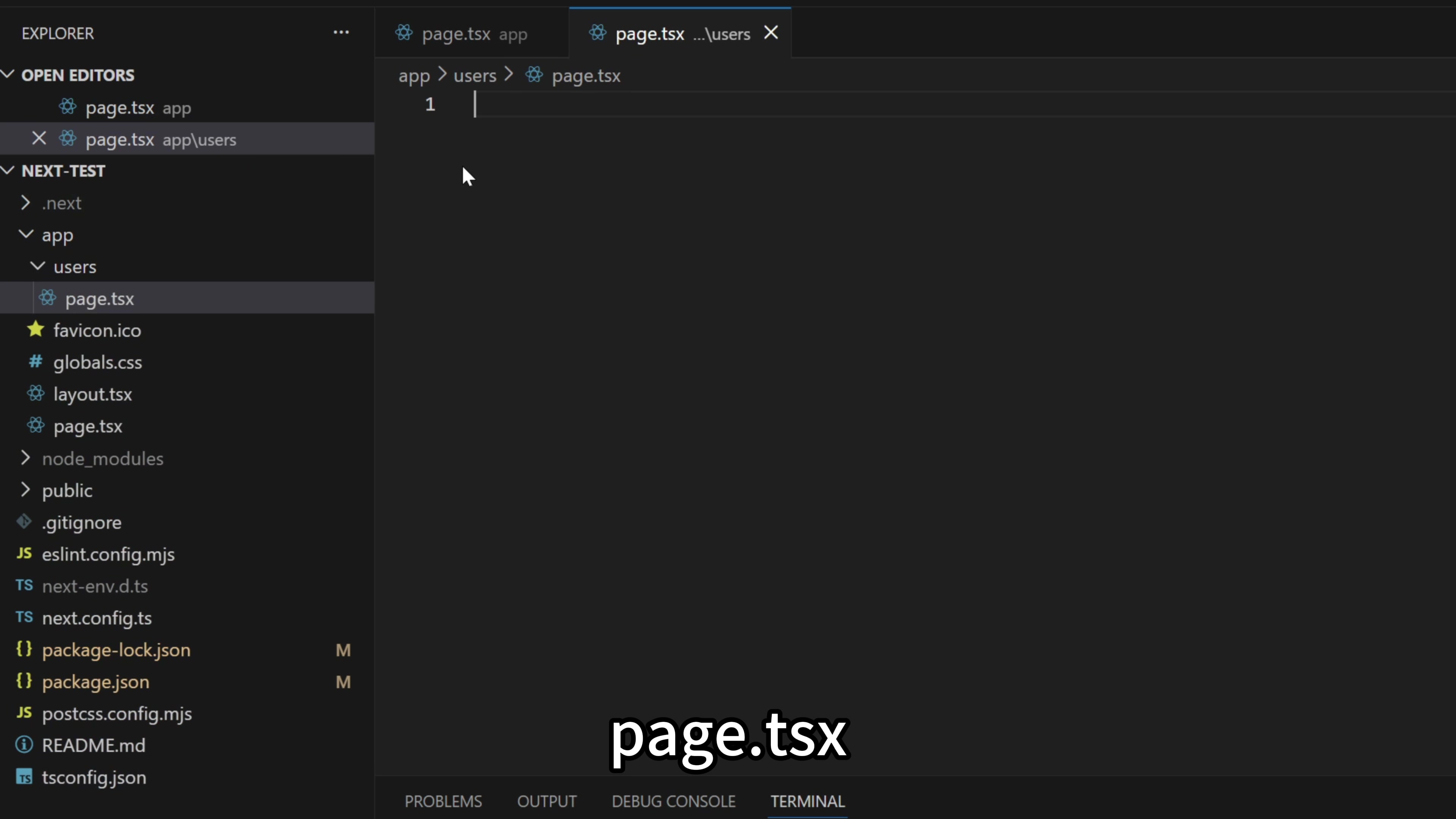This screenshot has width=1456, height=819.
Task: Click the package.json braces icon
Action: 24,681
